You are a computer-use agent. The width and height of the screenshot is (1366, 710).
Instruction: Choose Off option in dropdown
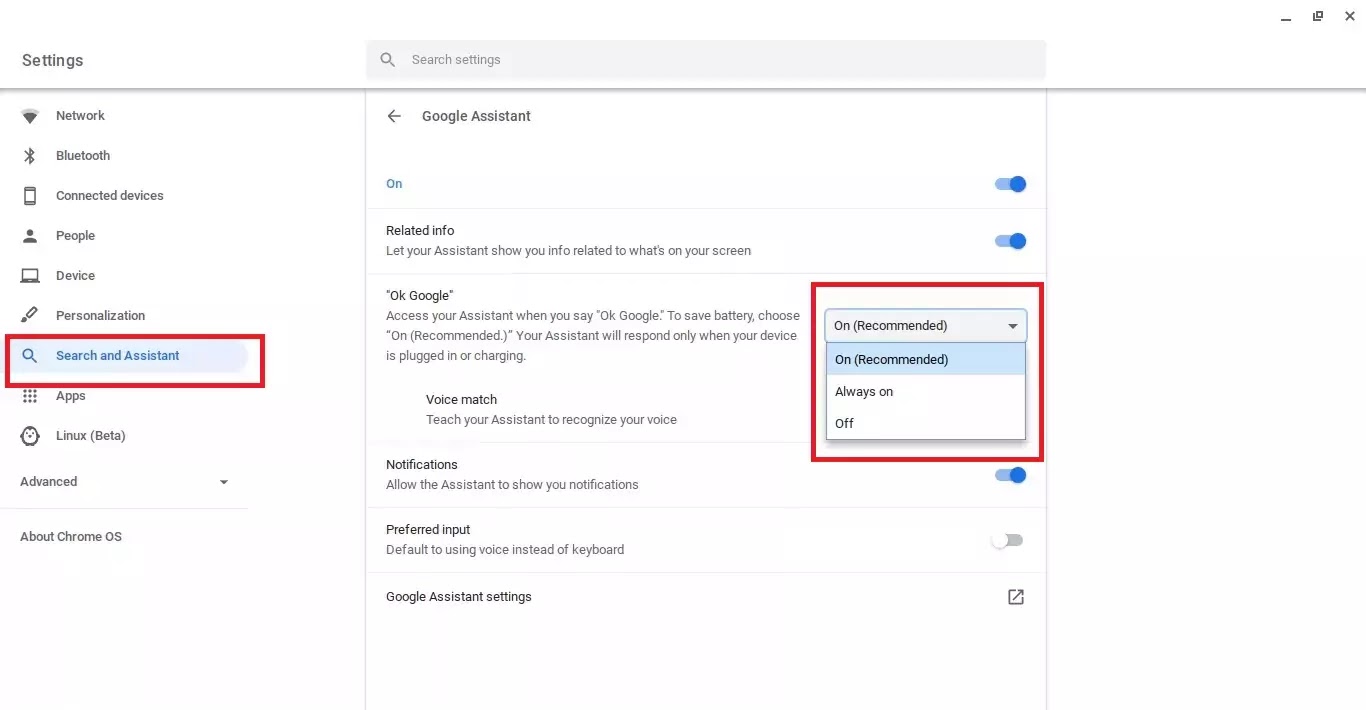coord(926,424)
